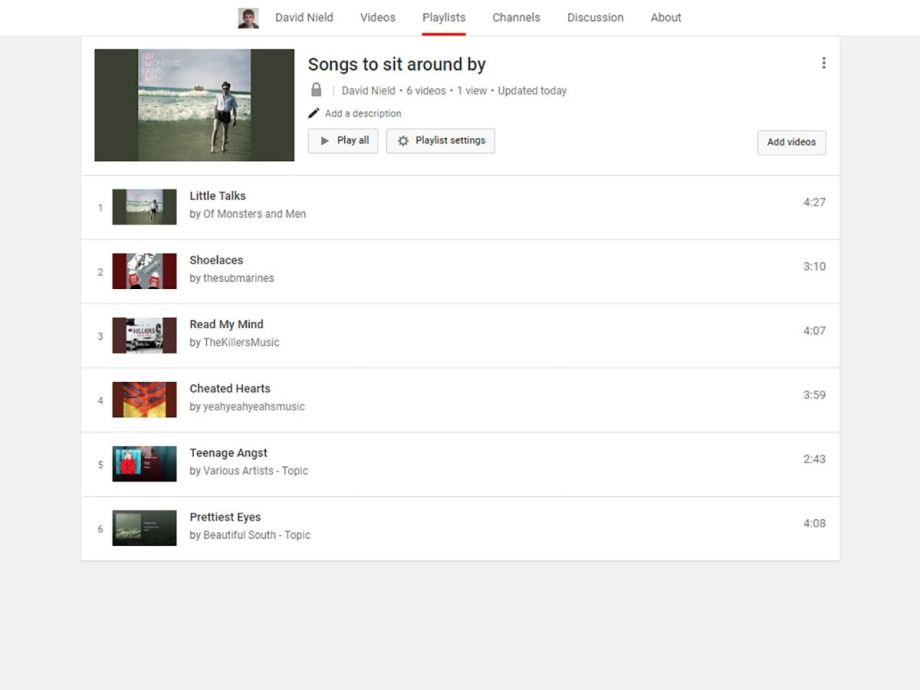Open the Cheated Hearts video
Viewport: 920px width, 690px height.
pos(230,388)
